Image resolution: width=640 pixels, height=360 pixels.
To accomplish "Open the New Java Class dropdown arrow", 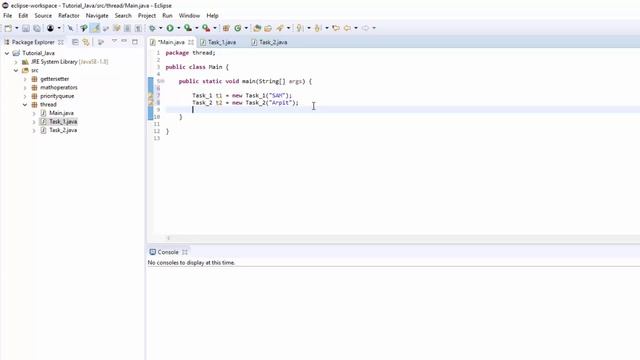I will [x=246, y=28].
